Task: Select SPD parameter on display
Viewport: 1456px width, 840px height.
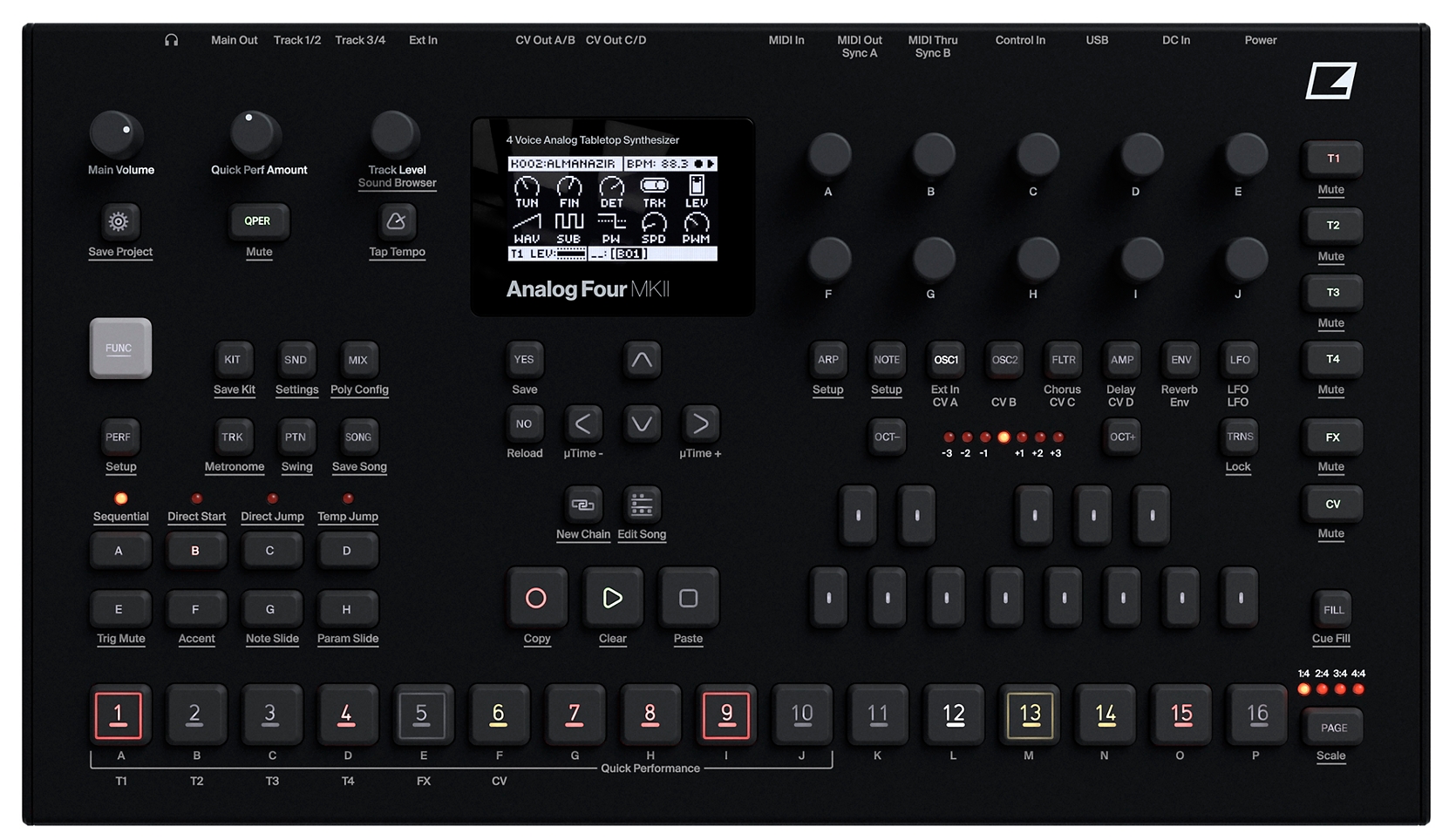Action: [x=654, y=227]
